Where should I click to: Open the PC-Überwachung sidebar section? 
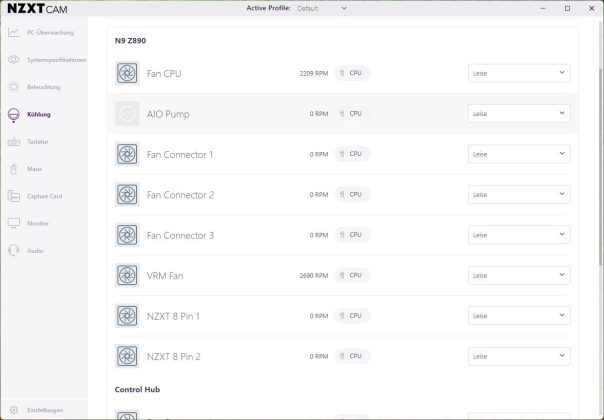pos(44,32)
